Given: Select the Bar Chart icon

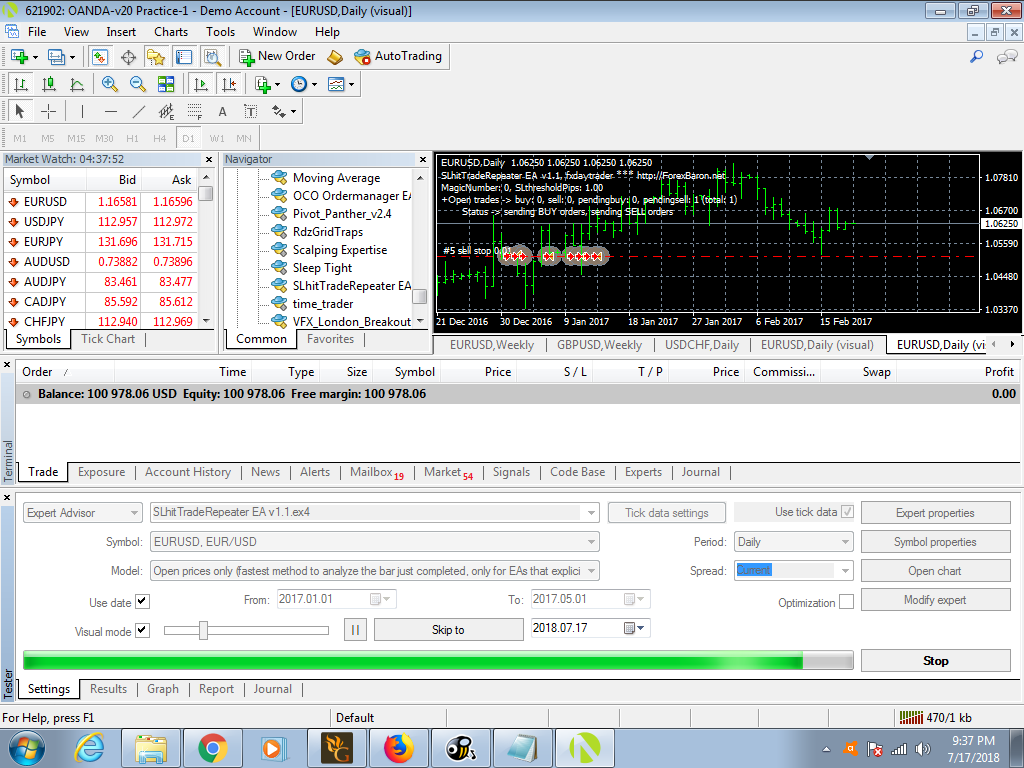Looking at the screenshot, I should (x=20, y=84).
